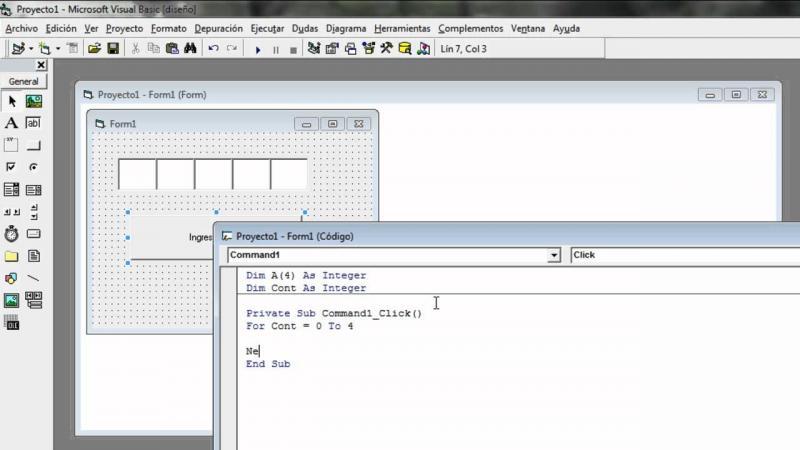Click the Open Project folder icon
This screenshot has height=450, width=800.
pos(94,49)
